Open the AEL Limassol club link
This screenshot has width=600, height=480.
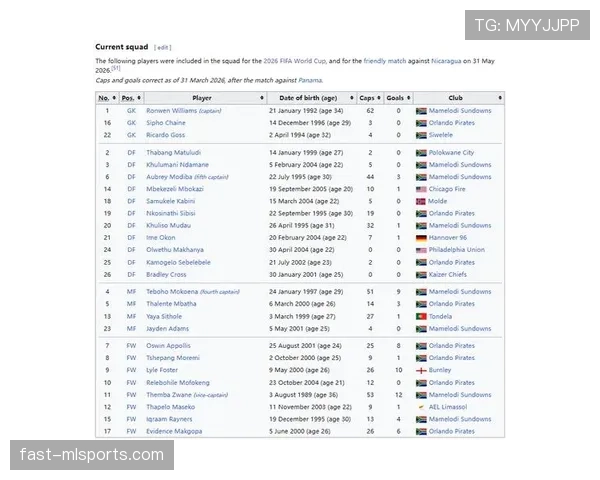pyautogui.click(x=448, y=407)
